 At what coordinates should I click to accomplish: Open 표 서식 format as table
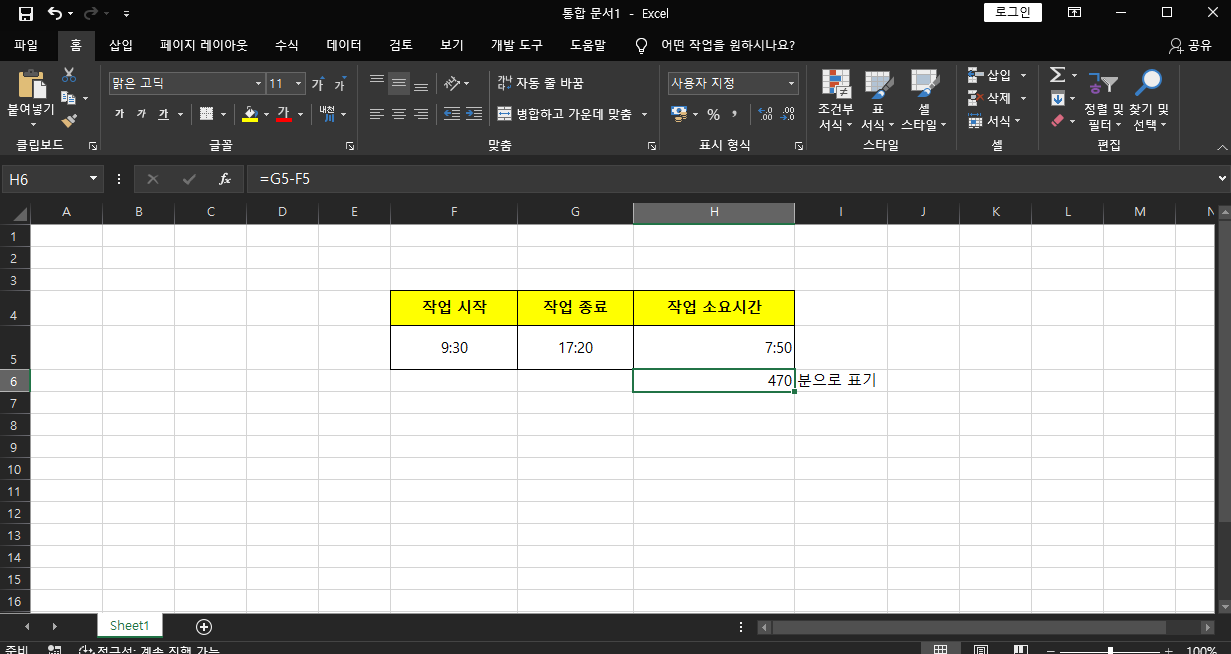[x=878, y=101]
